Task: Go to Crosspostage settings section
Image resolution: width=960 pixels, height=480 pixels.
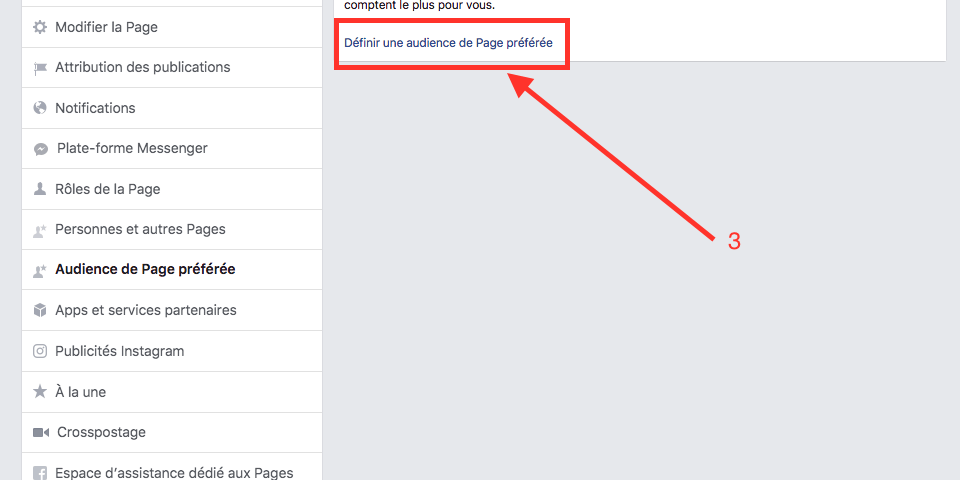Action: pos(172,433)
